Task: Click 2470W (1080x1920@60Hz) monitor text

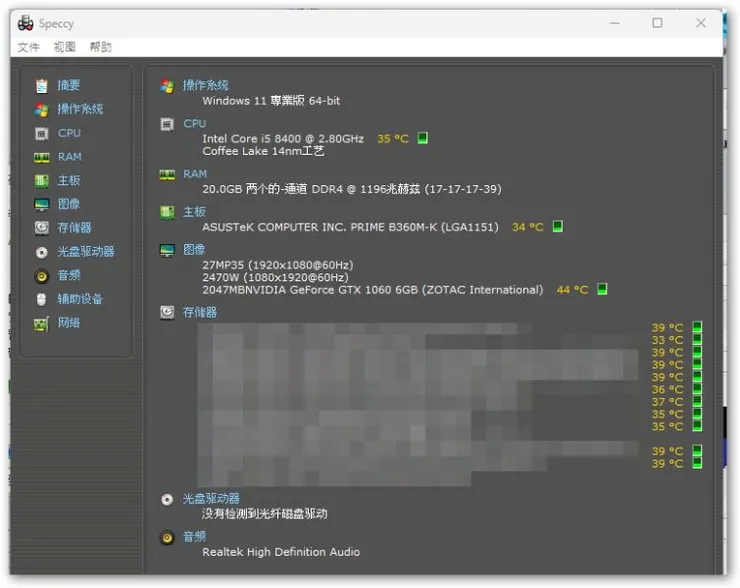Action: (275, 277)
